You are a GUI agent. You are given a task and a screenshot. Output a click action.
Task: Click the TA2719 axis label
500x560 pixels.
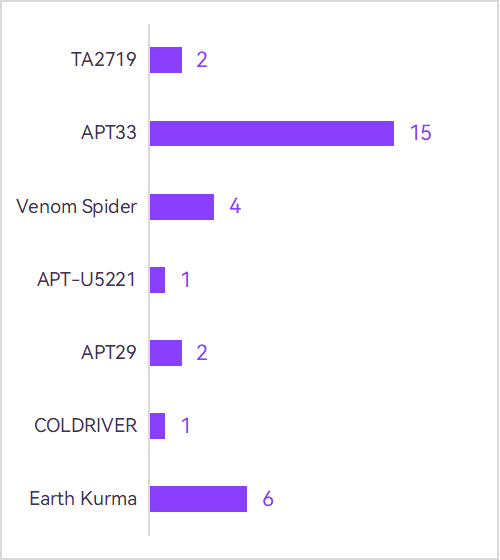[x=104, y=59]
